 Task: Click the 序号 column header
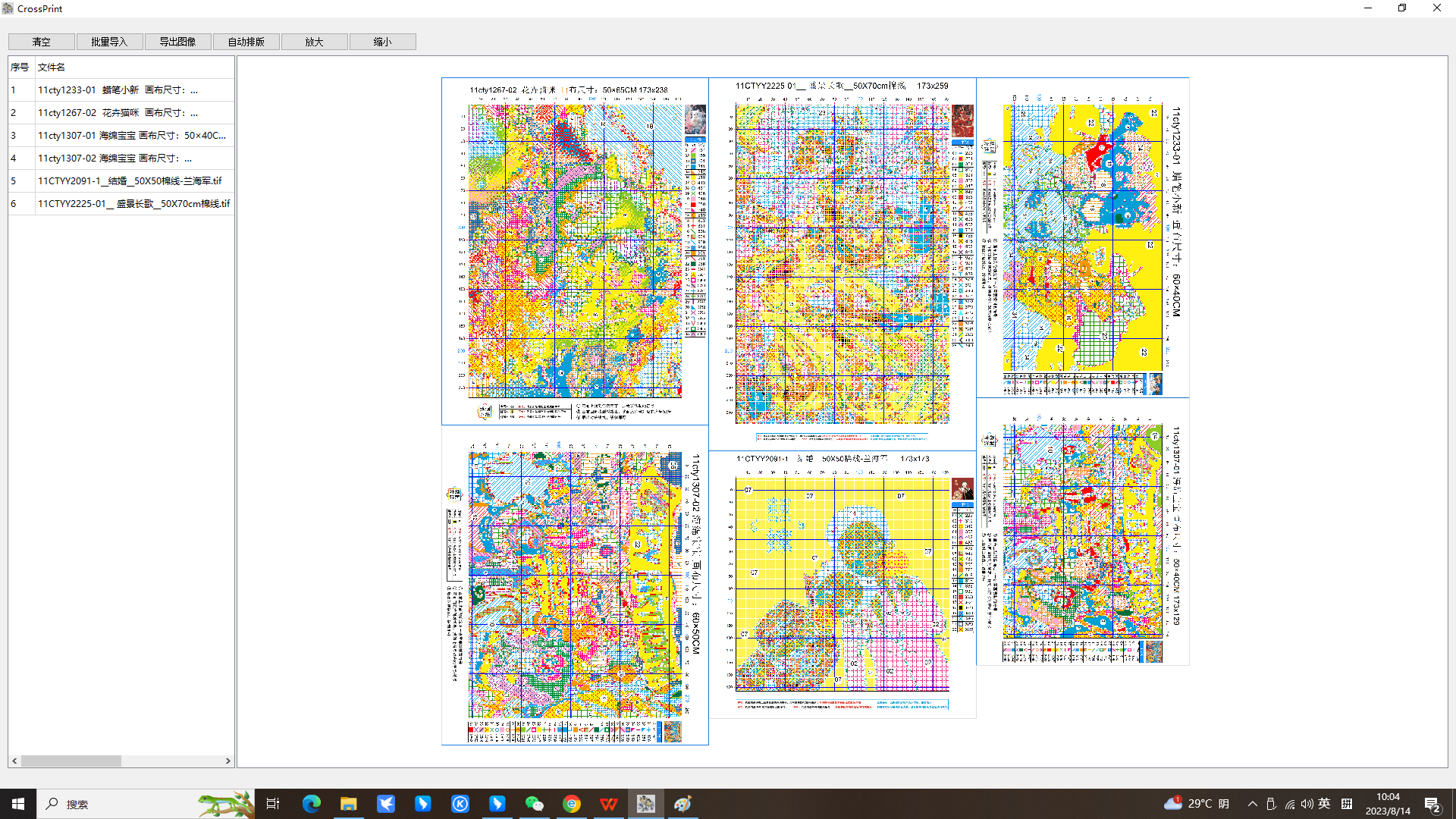tap(21, 67)
